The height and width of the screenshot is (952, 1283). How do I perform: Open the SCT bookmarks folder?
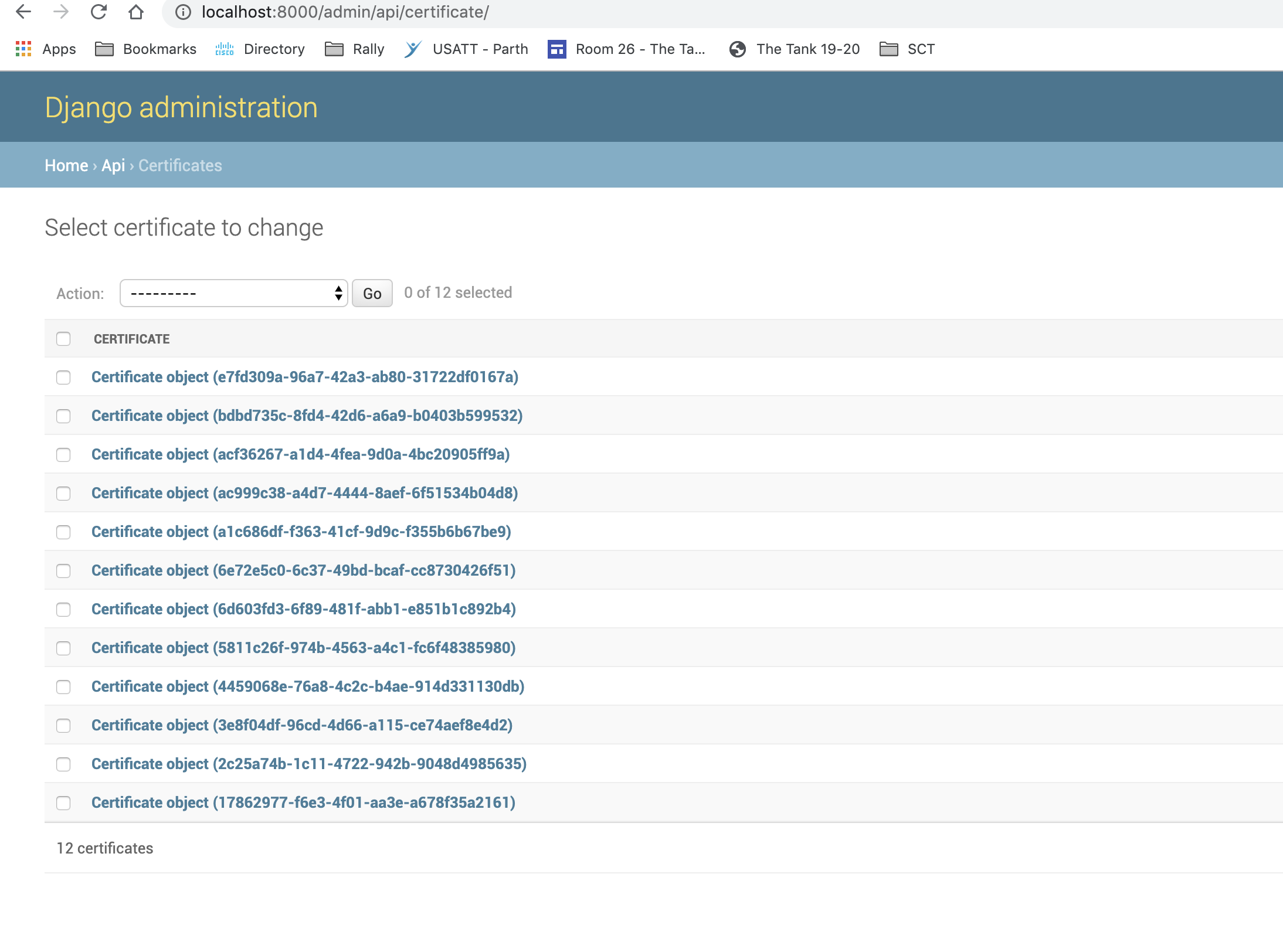tap(907, 49)
